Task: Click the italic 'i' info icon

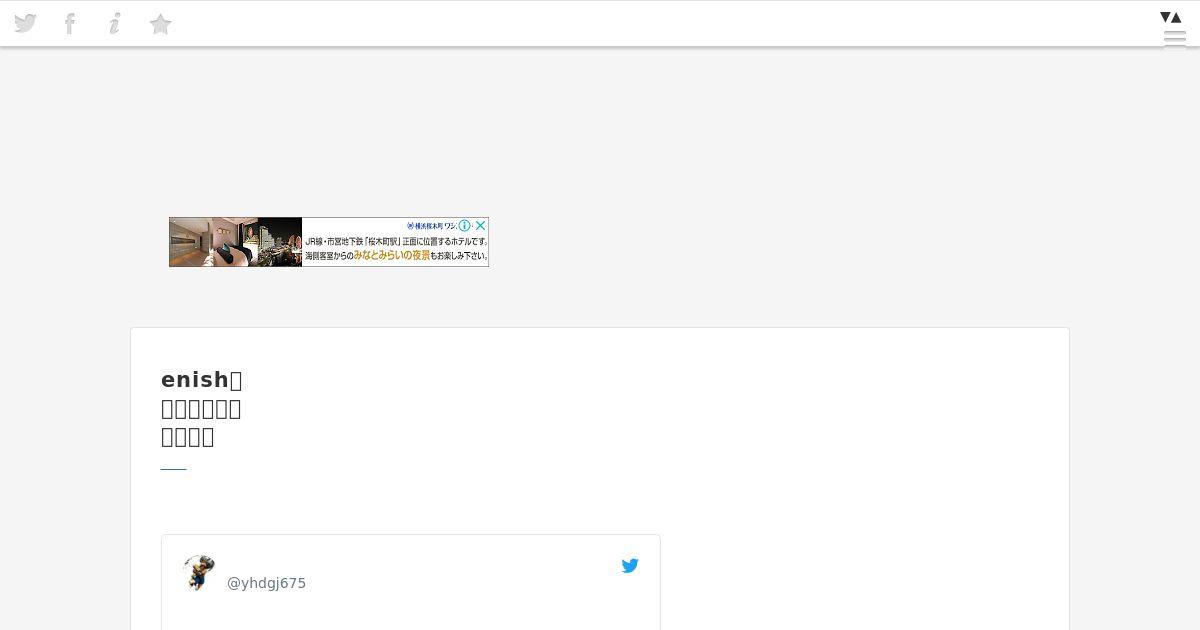Action: [115, 23]
